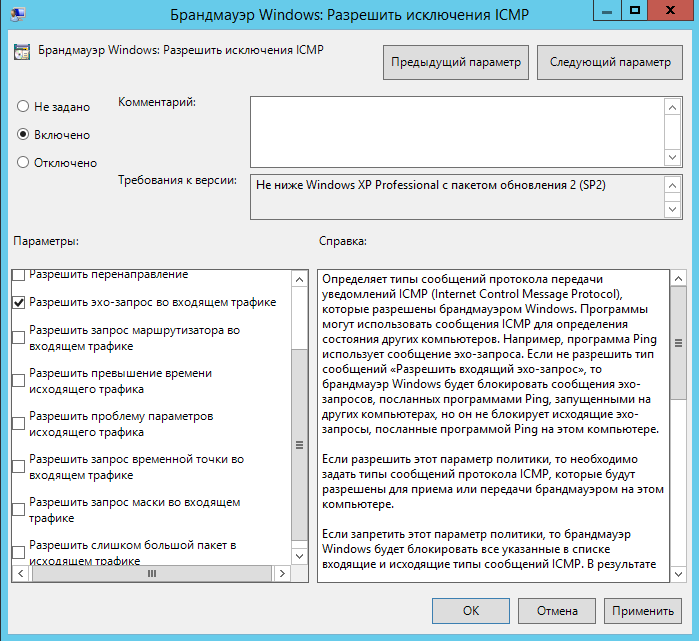Click parameters list scroll left arrow

pyautogui.click(x=21, y=573)
